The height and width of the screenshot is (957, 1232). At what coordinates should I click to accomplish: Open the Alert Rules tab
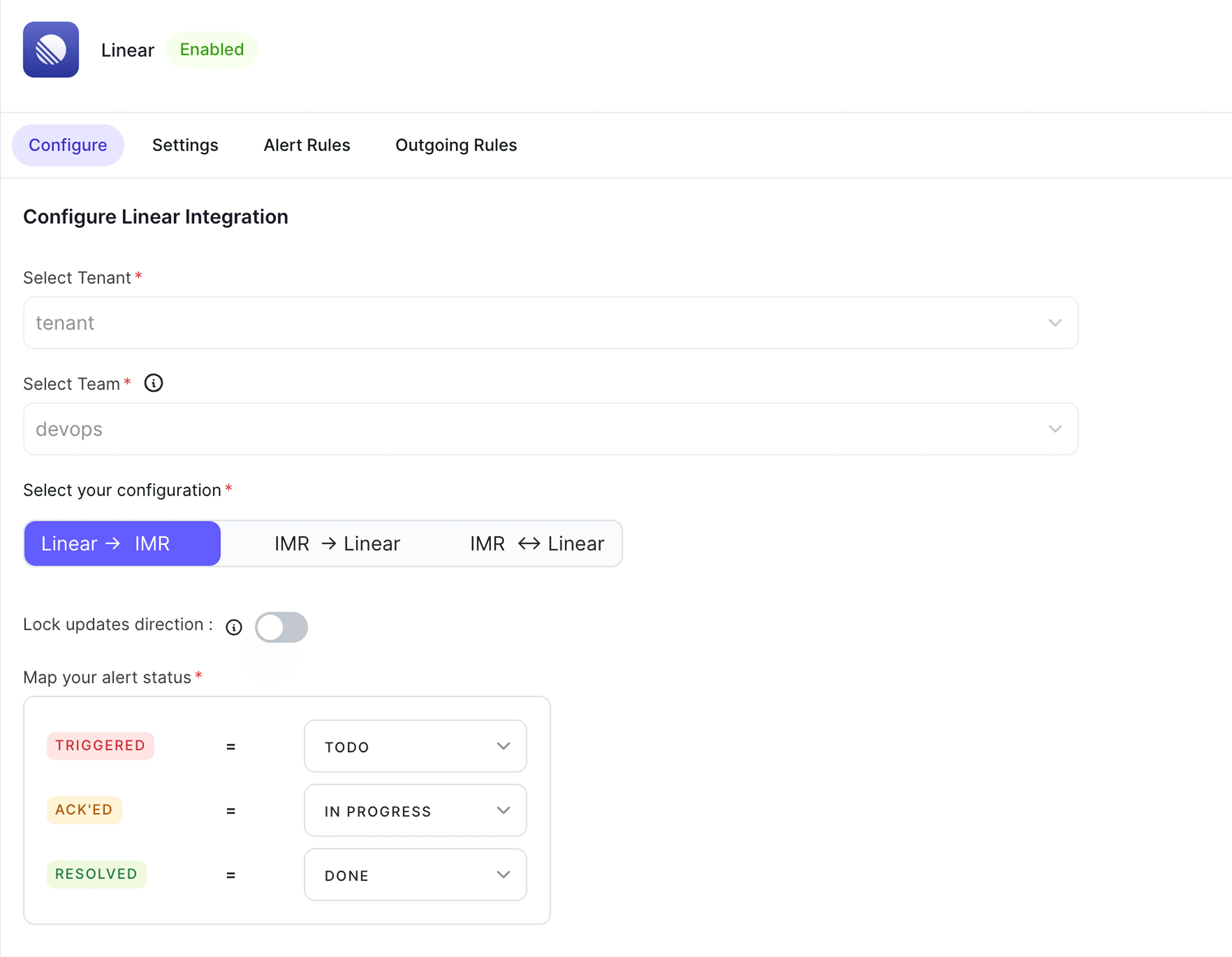(x=307, y=145)
